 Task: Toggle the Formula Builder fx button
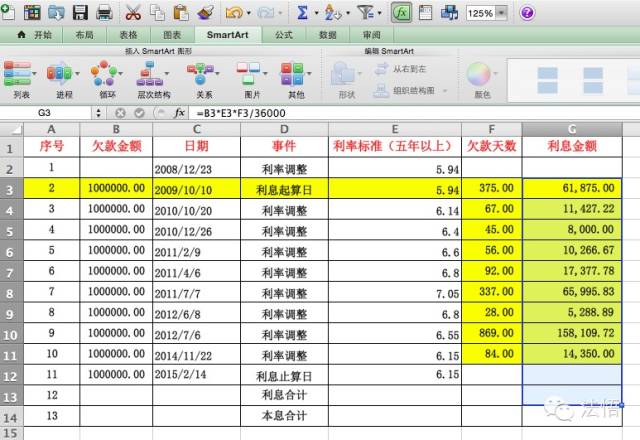402,13
